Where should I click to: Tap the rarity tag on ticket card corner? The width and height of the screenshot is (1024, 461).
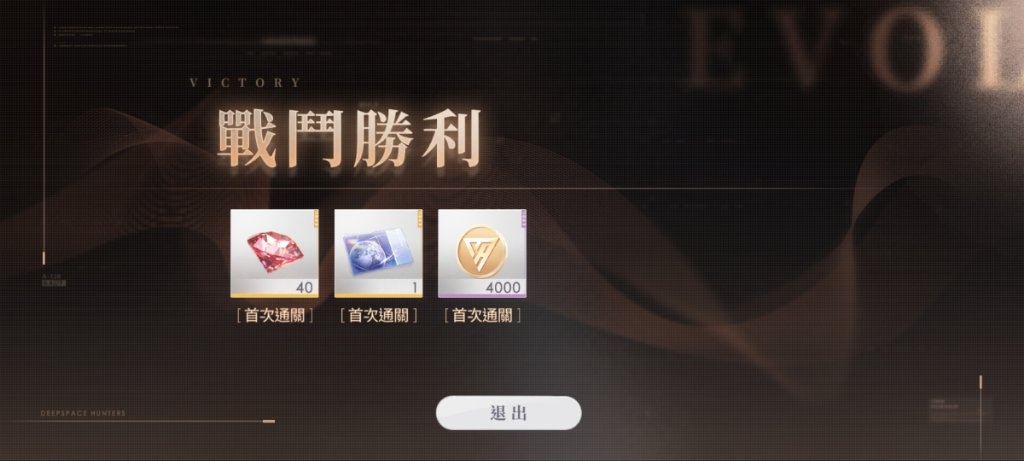pyautogui.click(x=419, y=217)
